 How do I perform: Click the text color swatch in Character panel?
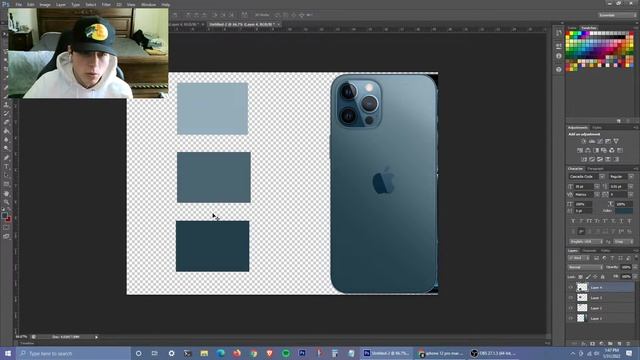[x=624, y=211]
